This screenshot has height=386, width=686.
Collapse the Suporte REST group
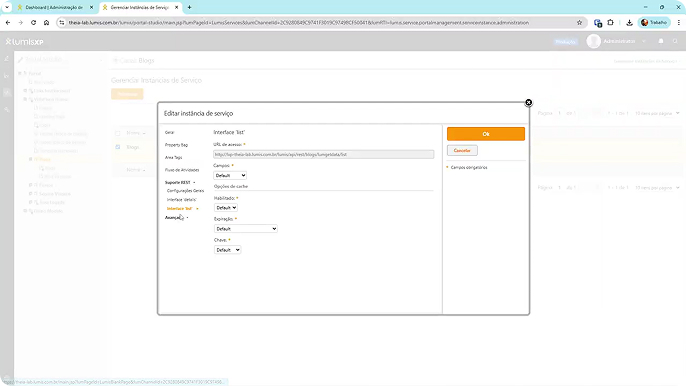pos(180,182)
